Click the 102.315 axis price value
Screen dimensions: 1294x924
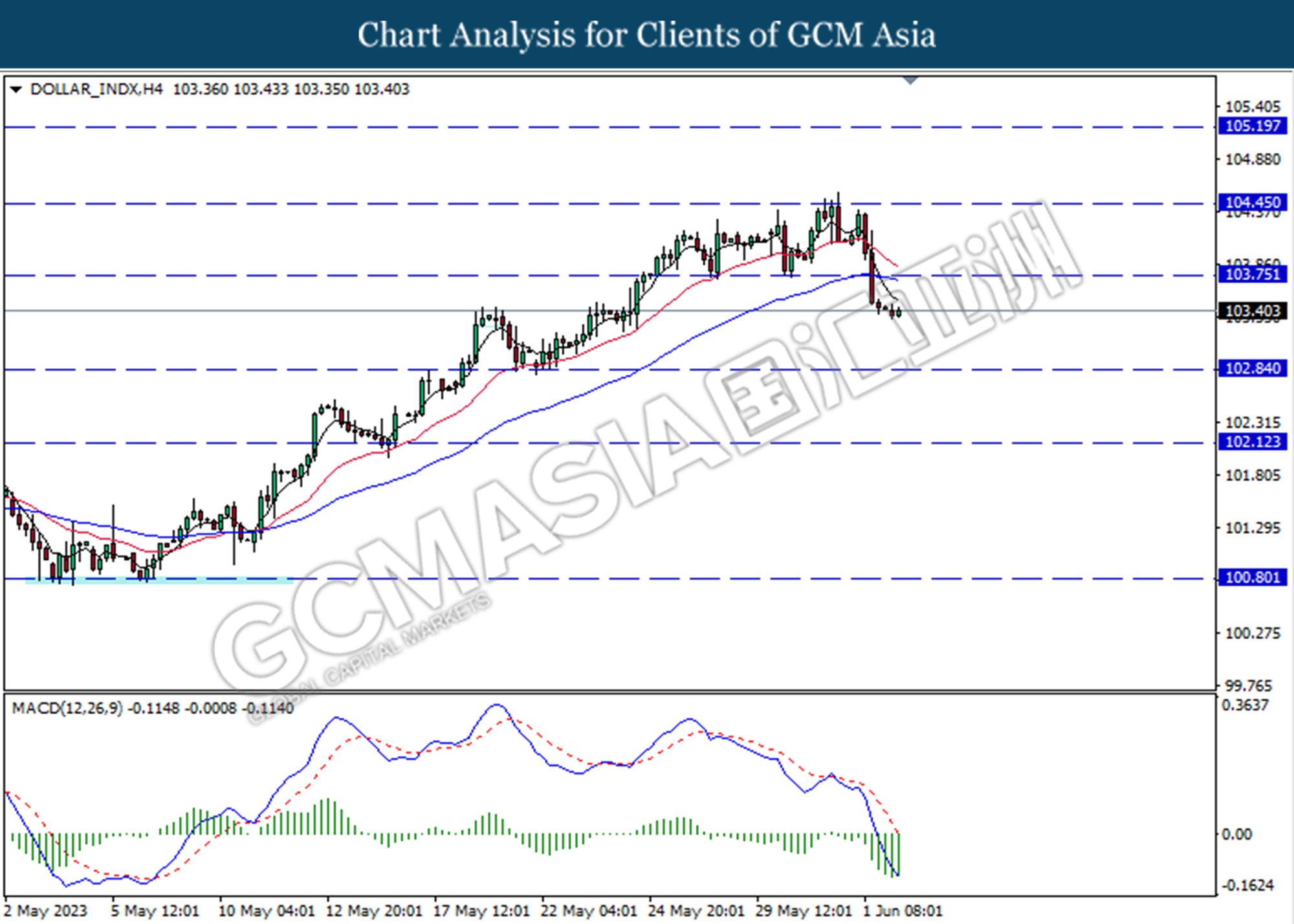pos(1253,423)
